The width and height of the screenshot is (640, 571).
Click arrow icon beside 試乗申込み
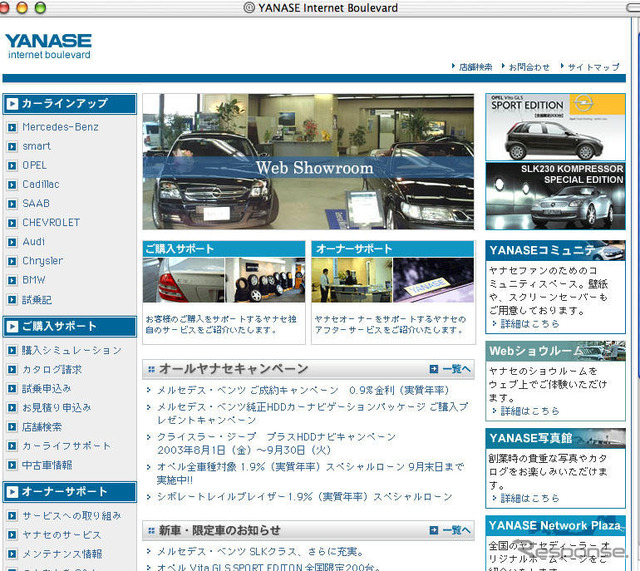click(x=12, y=389)
